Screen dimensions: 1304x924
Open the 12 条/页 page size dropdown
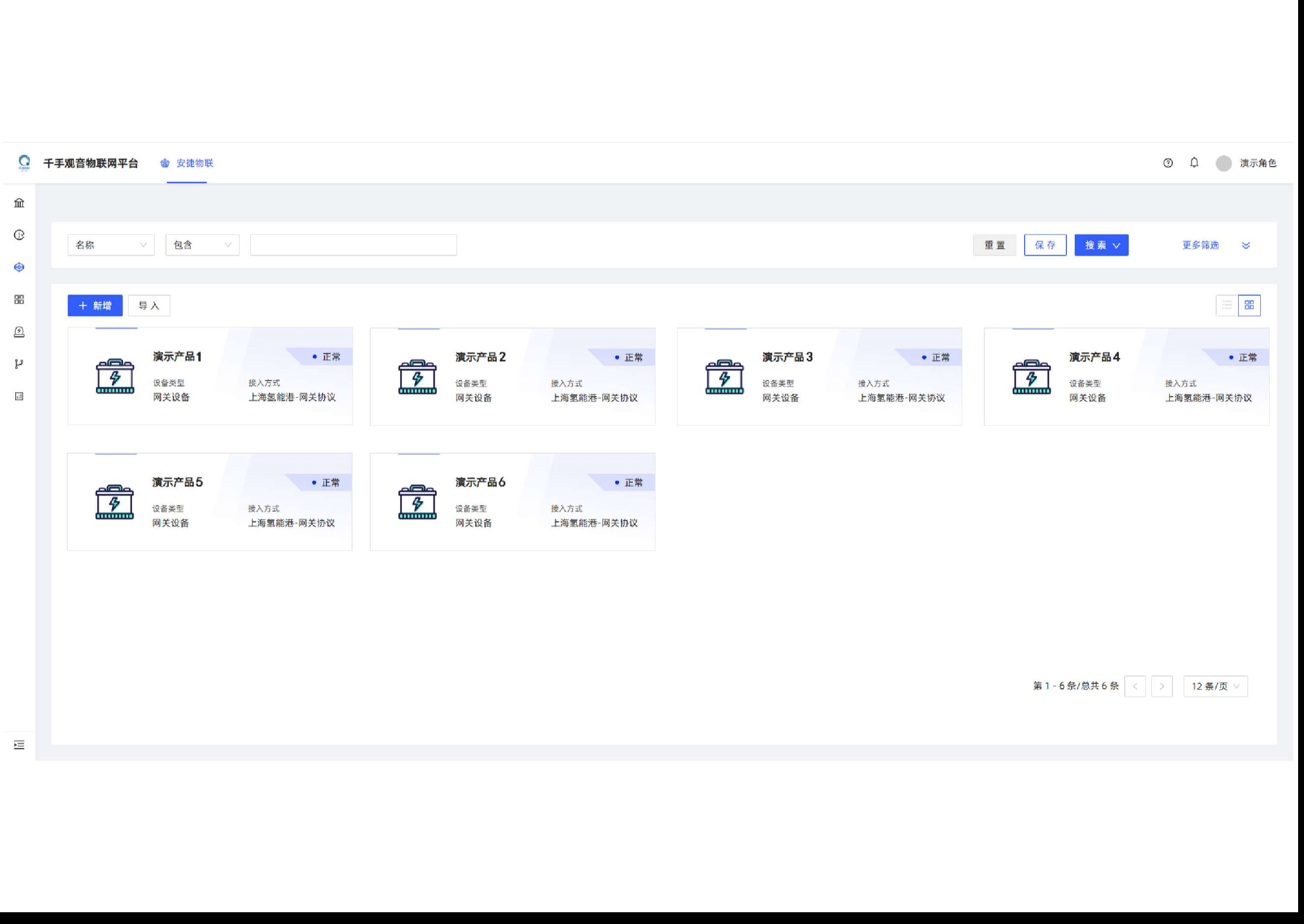click(1215, 686)
